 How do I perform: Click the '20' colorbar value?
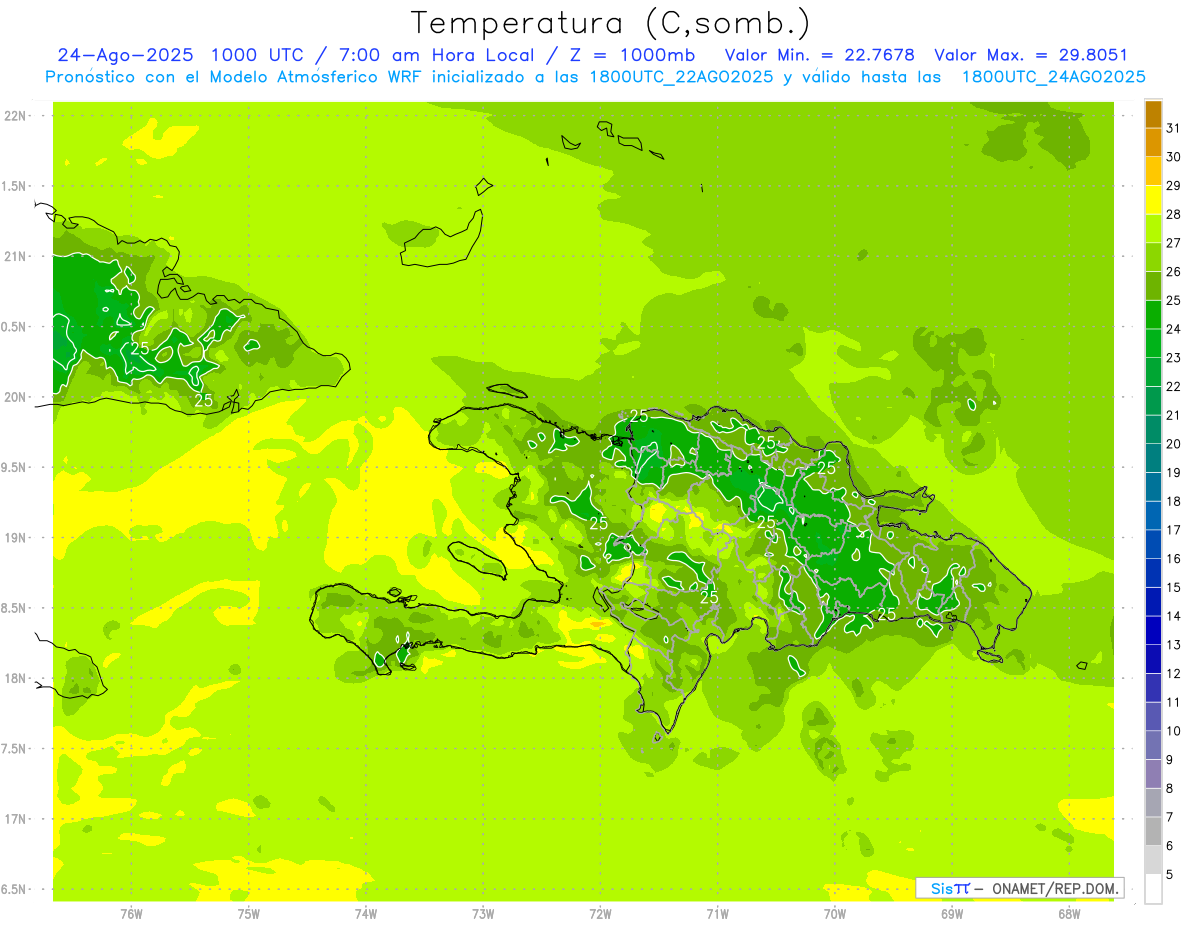click(x=1174, y=444)
